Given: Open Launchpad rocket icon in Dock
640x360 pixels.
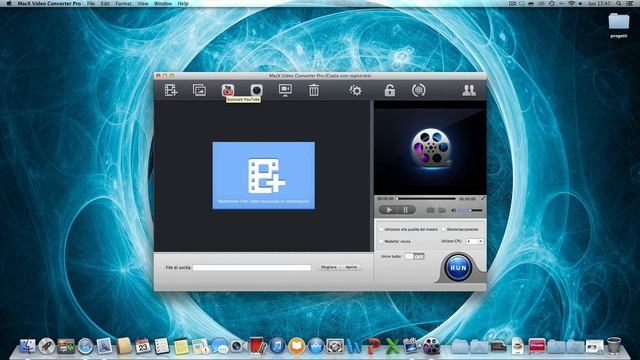Looking at the screenshot, I should pyautogui.click(x=47, y=347).
